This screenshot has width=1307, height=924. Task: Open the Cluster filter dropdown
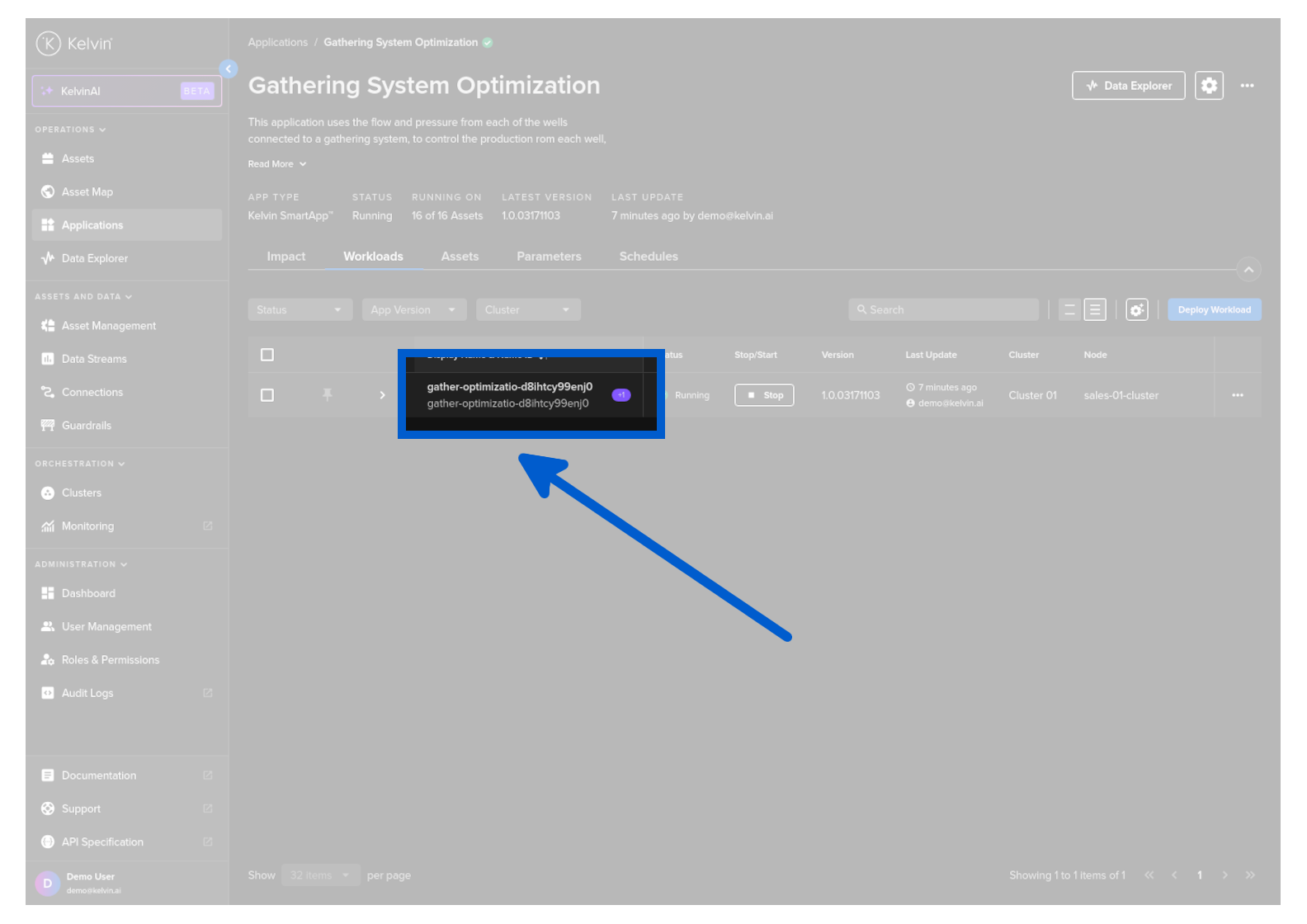point(527,310)
